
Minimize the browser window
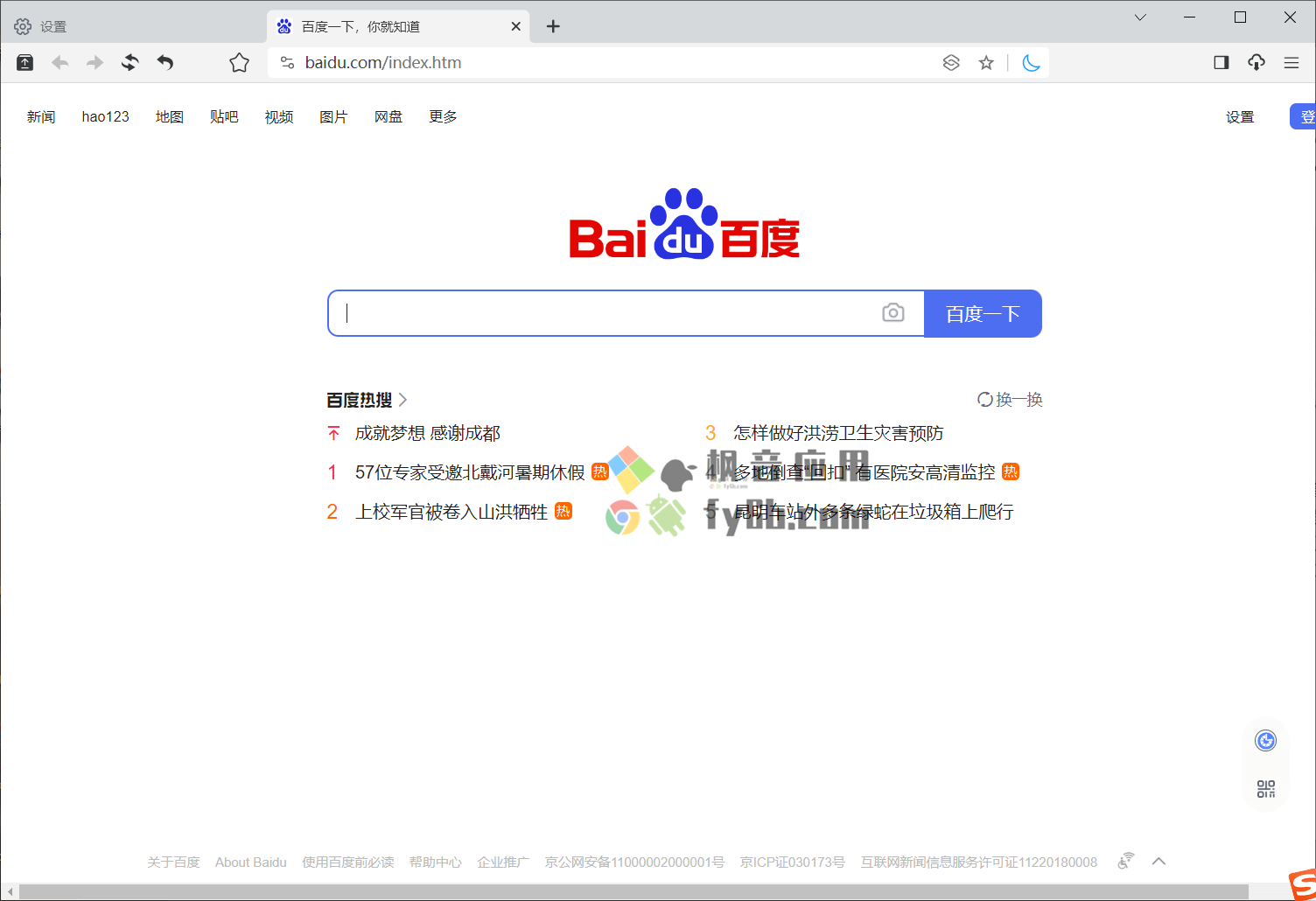pos(1190,17)
